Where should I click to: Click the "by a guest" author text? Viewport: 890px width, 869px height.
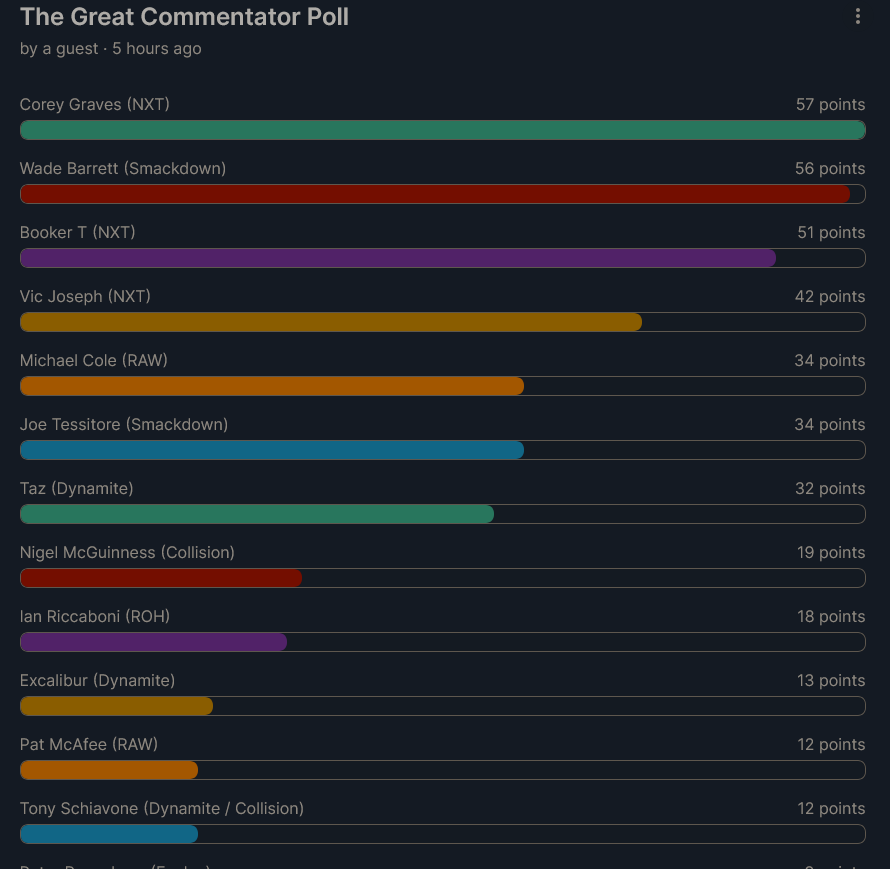point(59,49)
